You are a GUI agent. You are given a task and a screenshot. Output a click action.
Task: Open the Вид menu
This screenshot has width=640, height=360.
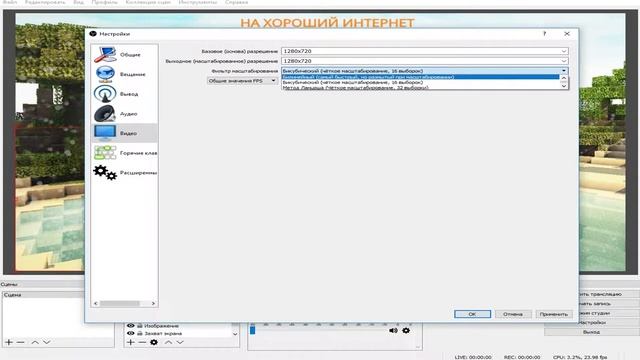click(78, 2)
